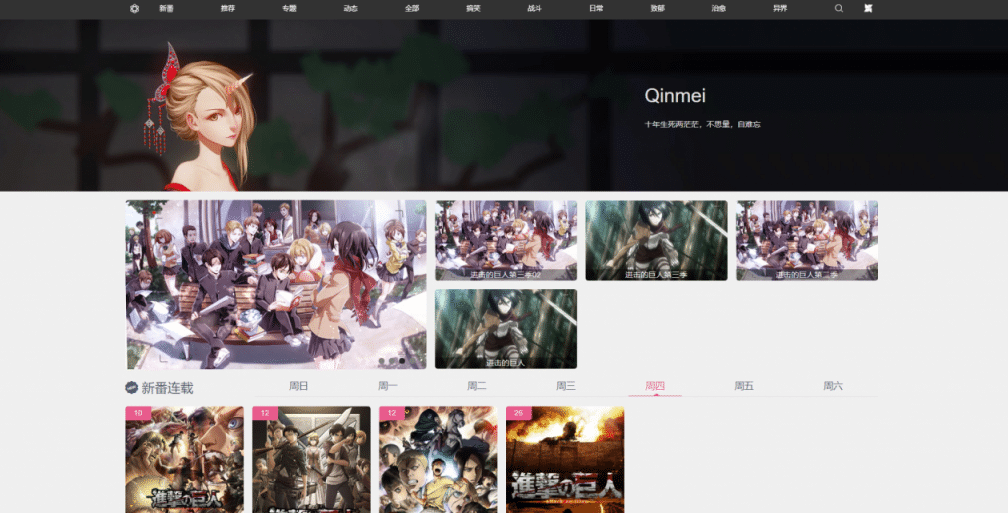Select the first carousel indicator dot
The height and width of the screenshot is (513, 1008).
coord(382,361)
